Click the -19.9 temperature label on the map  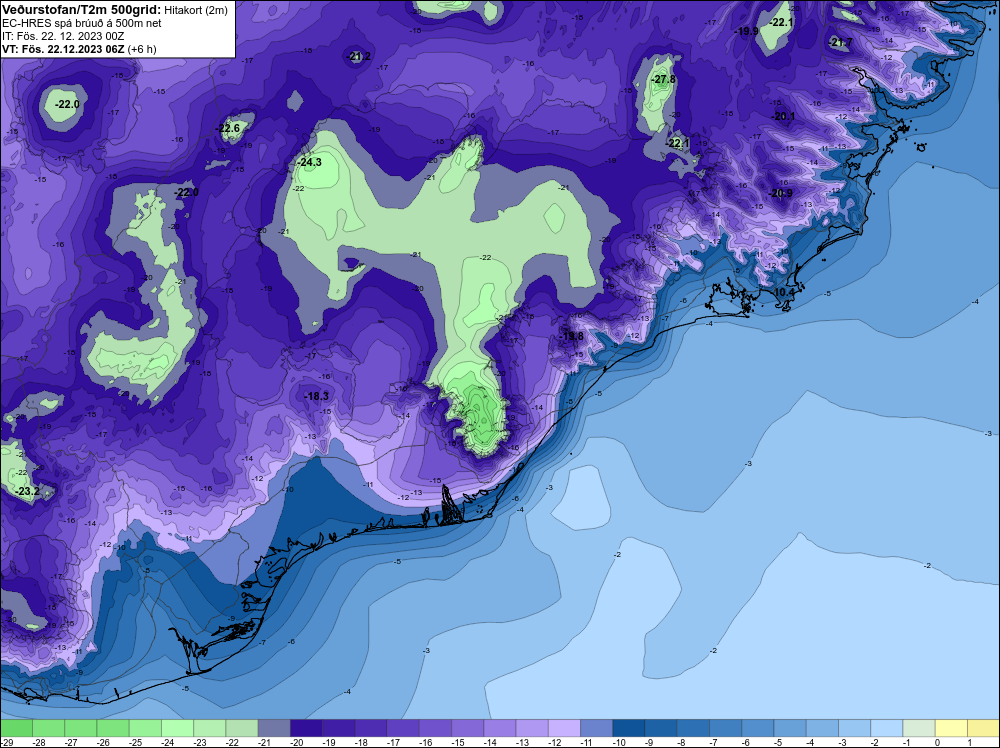click(746, 31)
